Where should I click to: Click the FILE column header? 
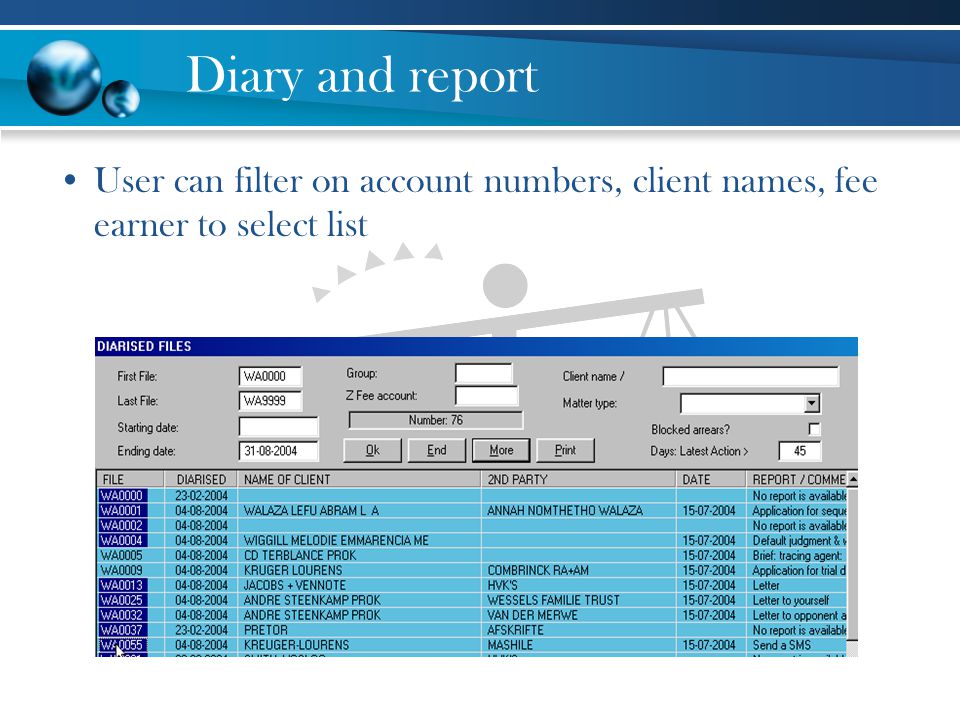130,479
